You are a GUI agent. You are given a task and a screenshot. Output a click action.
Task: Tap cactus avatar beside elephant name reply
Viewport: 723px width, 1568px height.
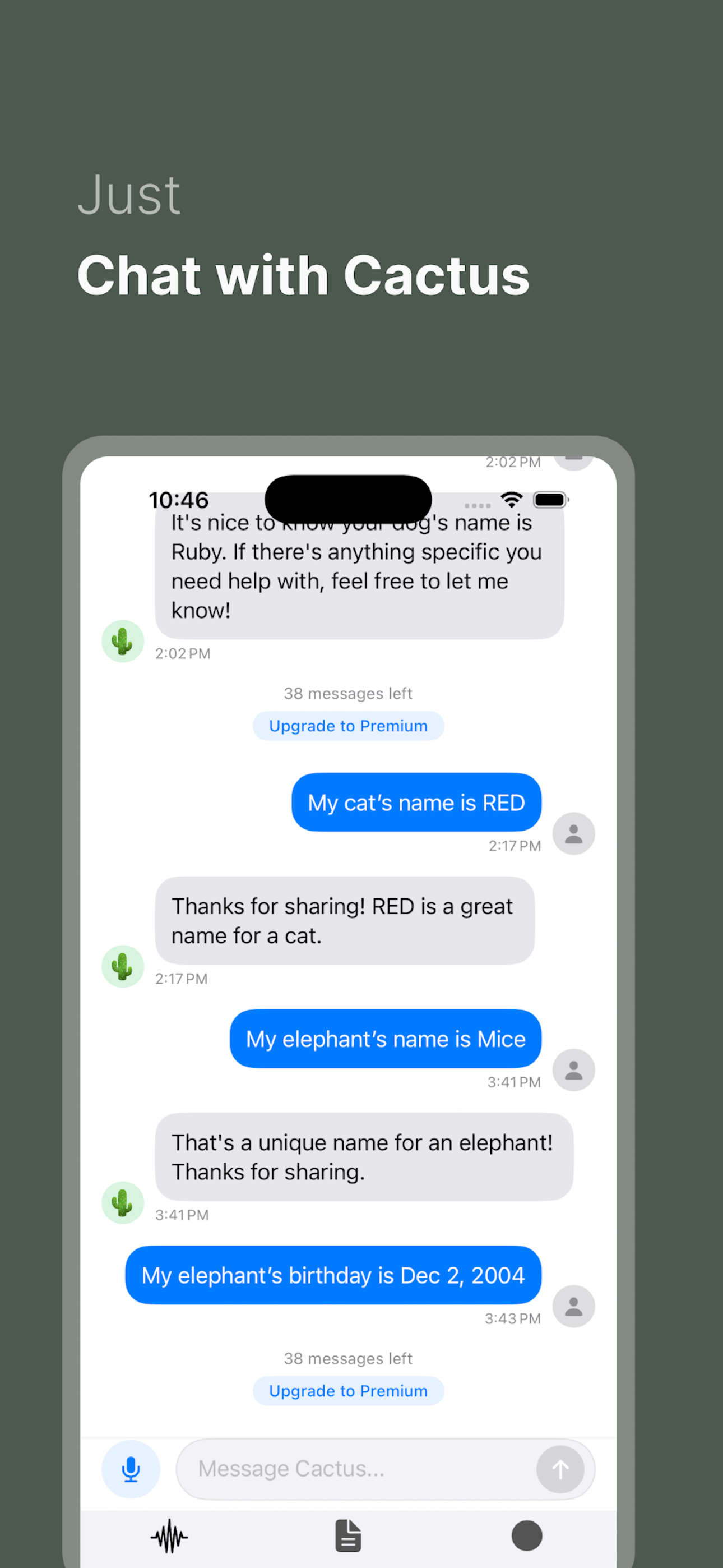point(122,1202)
